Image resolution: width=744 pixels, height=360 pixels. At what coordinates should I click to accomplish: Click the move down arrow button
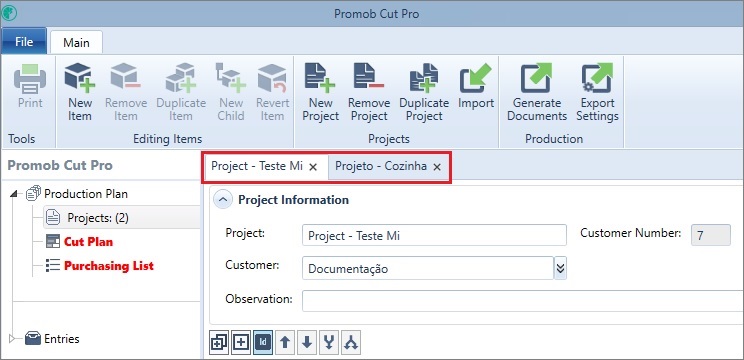[x=307, y=342]
